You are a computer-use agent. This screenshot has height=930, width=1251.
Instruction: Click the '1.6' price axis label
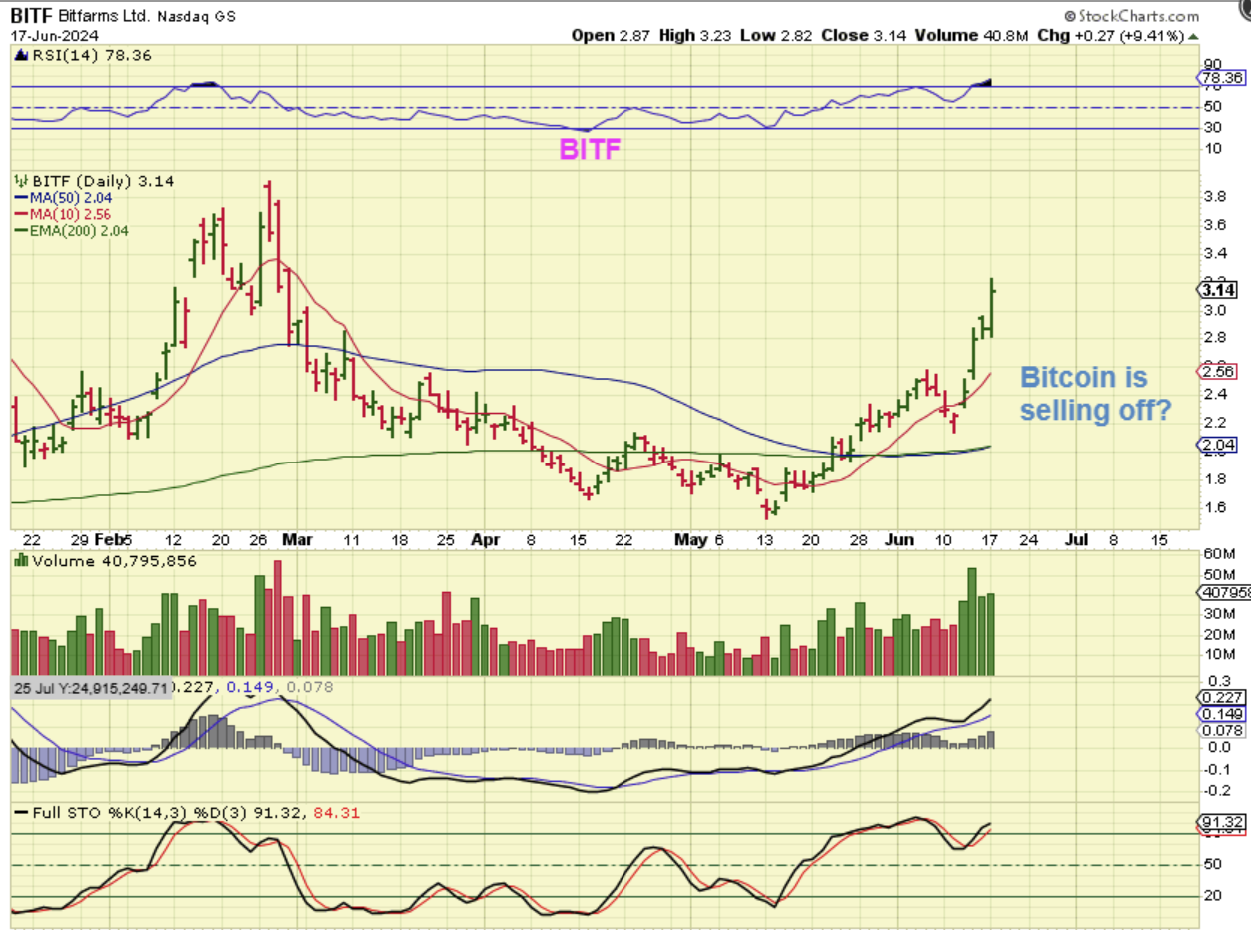1213,507
